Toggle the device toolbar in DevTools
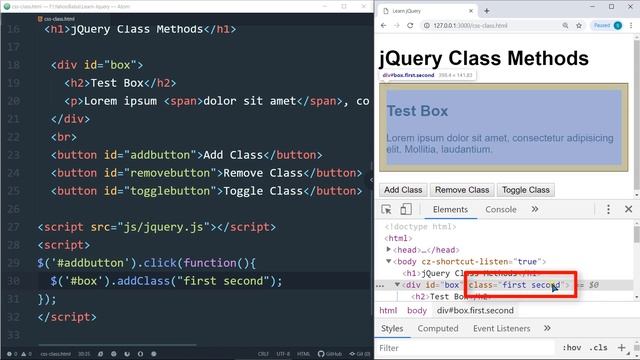The image size is (640, 360). (x=406, y=209)
